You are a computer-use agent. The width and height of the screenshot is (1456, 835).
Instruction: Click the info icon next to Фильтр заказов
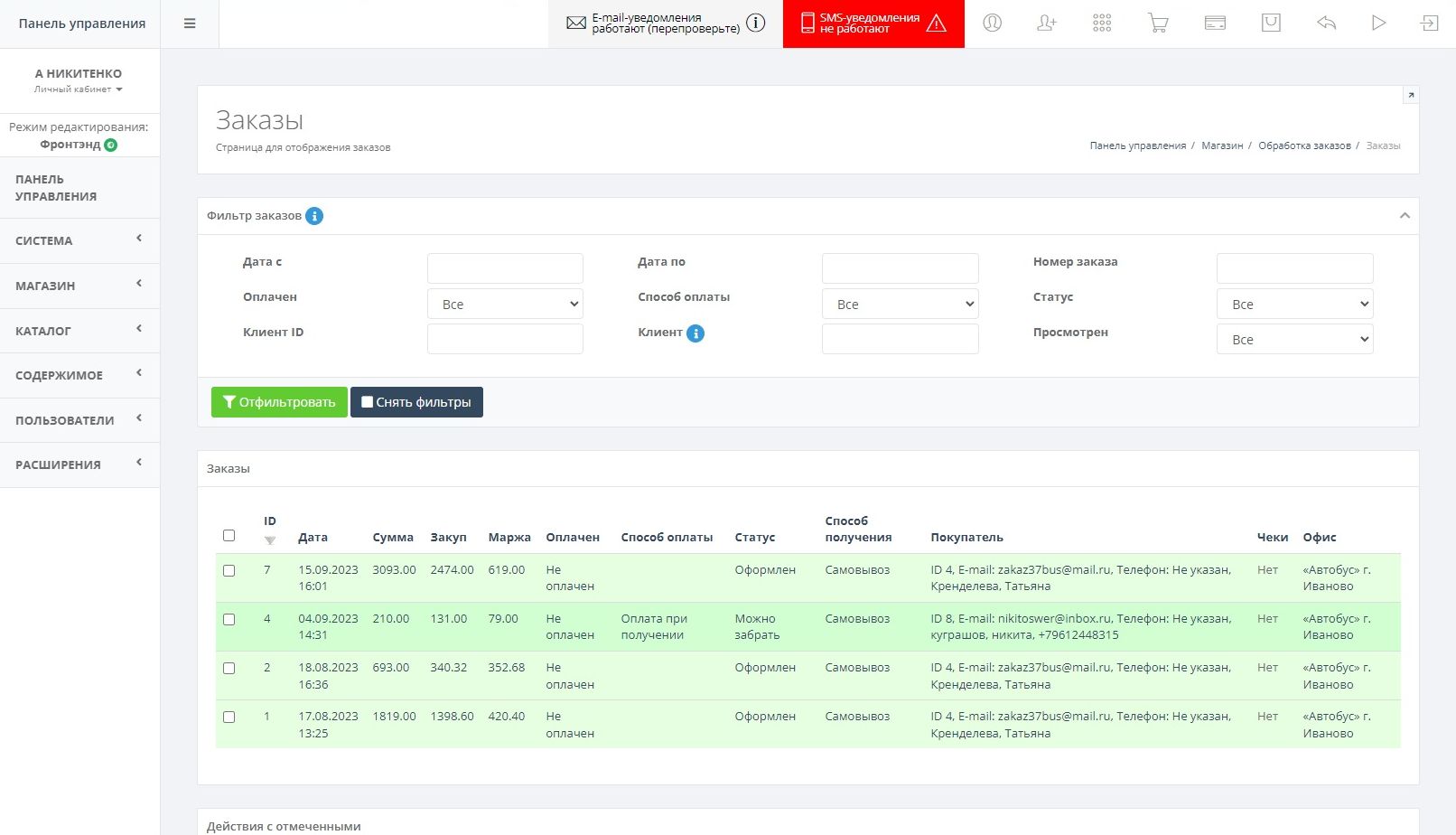pos(314,216)
